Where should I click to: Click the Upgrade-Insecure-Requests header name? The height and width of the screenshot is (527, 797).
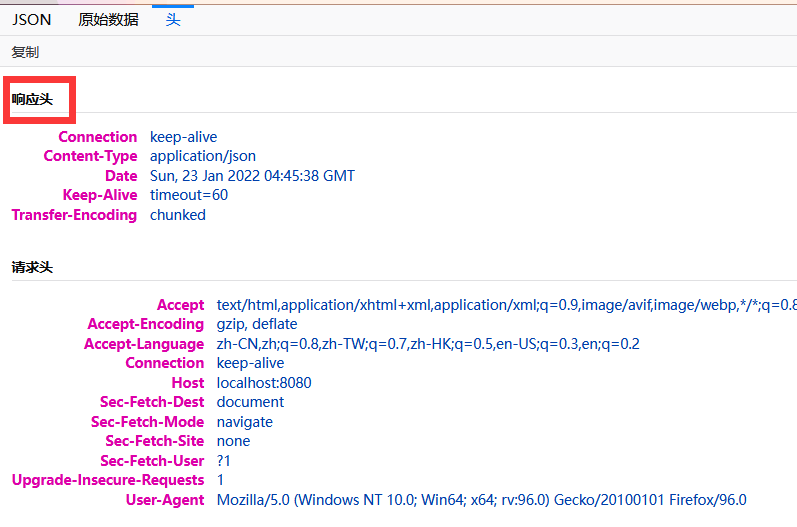(108, 480)
